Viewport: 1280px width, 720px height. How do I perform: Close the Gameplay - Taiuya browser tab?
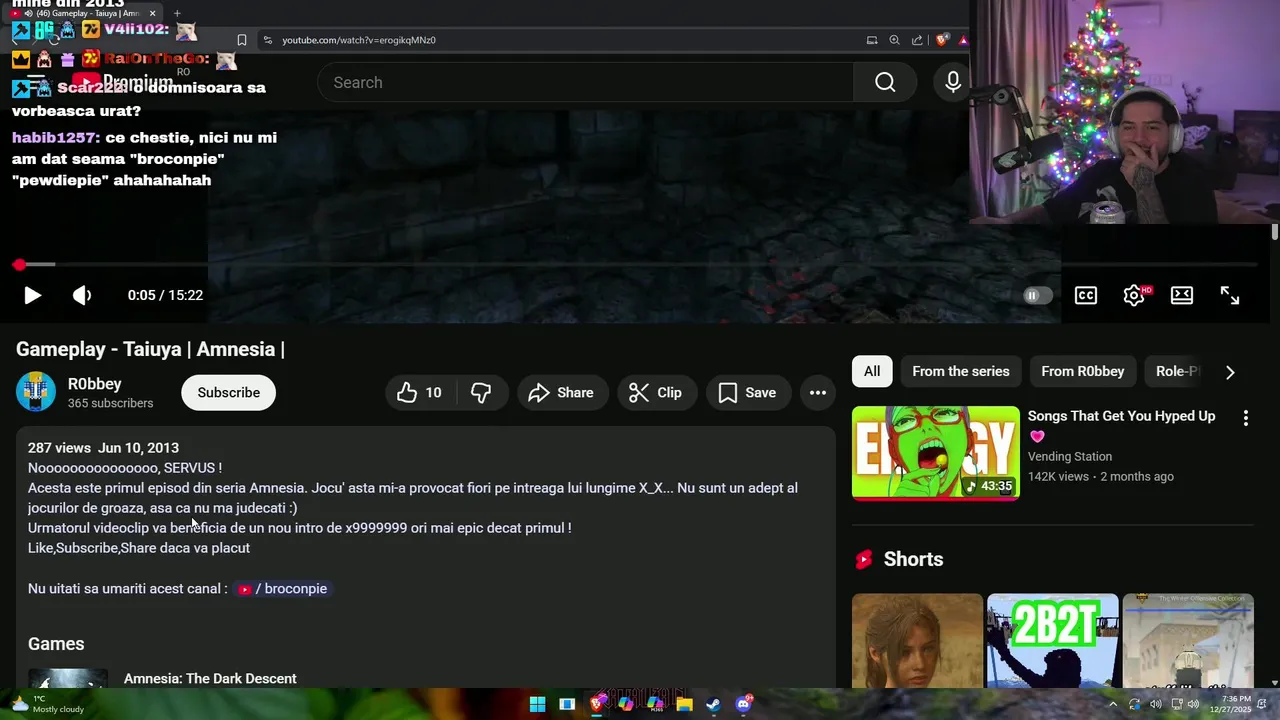(151, 14)
